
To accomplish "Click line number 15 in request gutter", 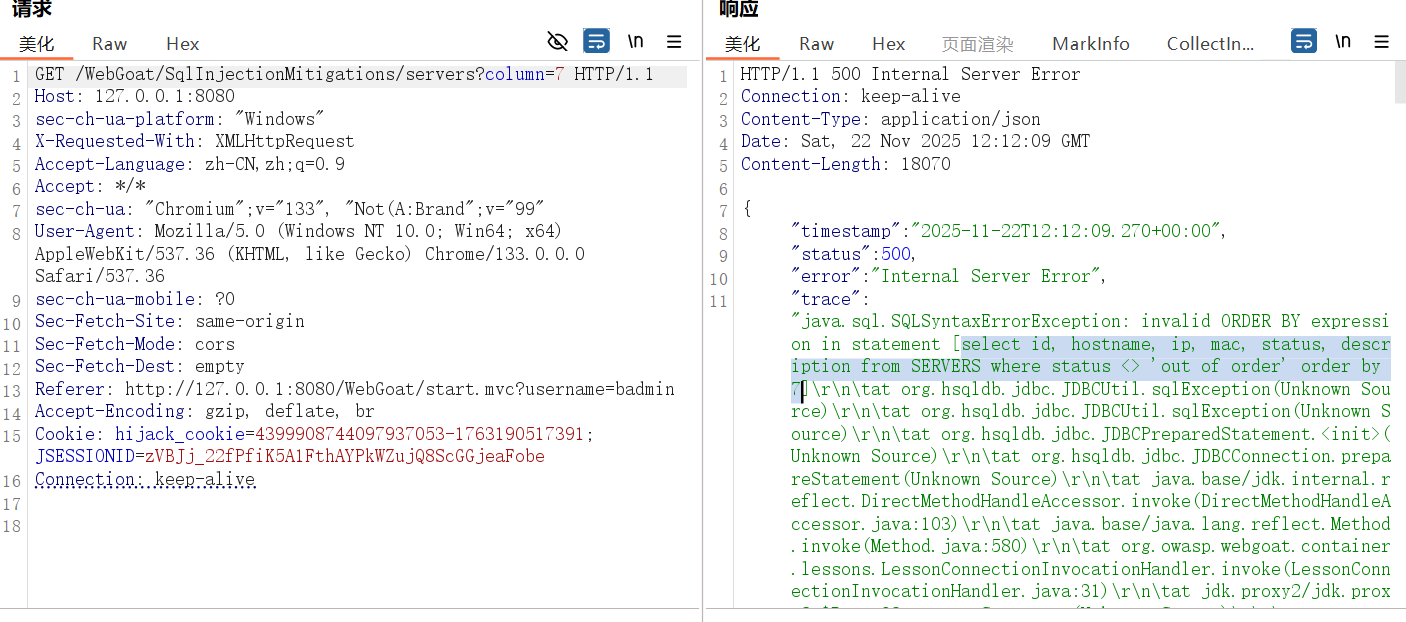I will [12, 434].
